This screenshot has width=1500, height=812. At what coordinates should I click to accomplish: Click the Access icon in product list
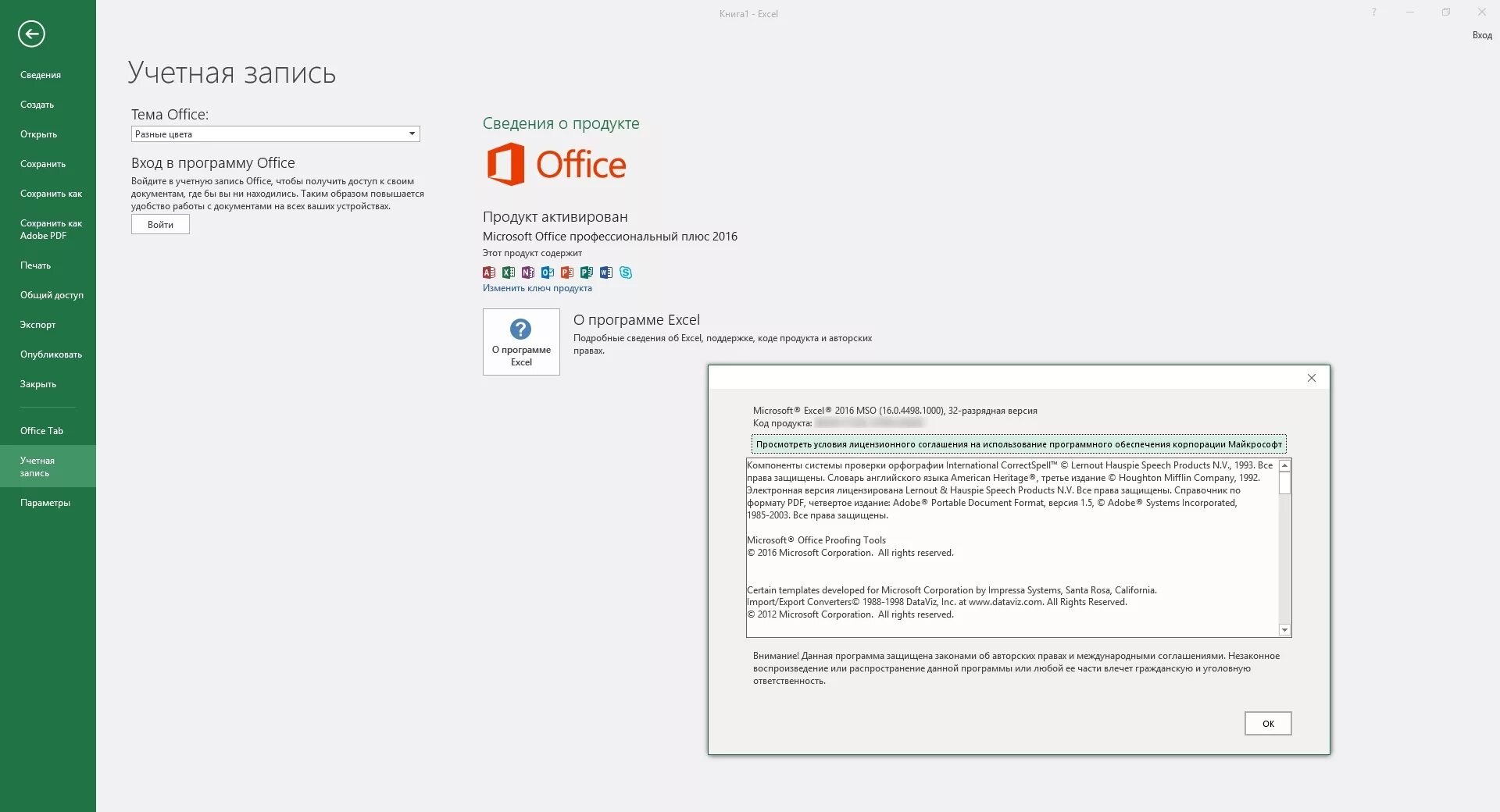[489, 272]
